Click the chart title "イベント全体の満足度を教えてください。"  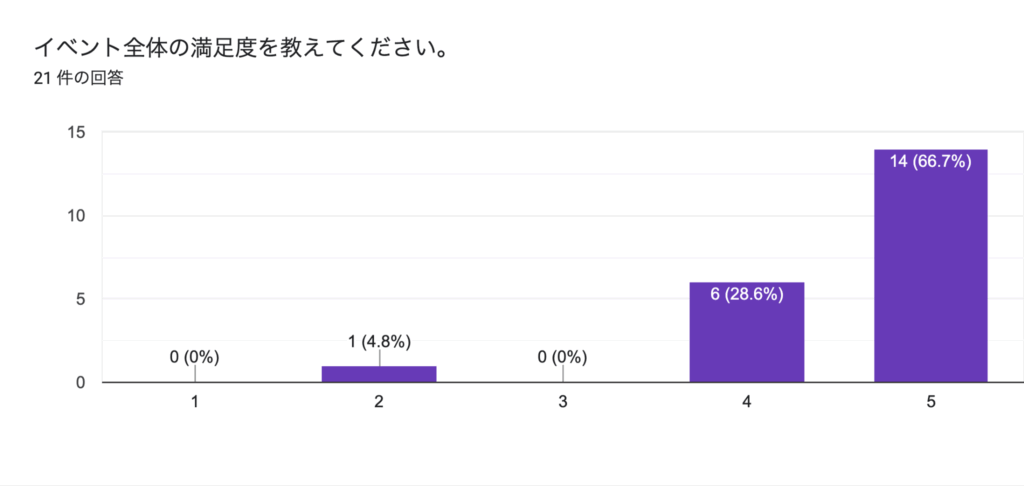pos(239,47)
